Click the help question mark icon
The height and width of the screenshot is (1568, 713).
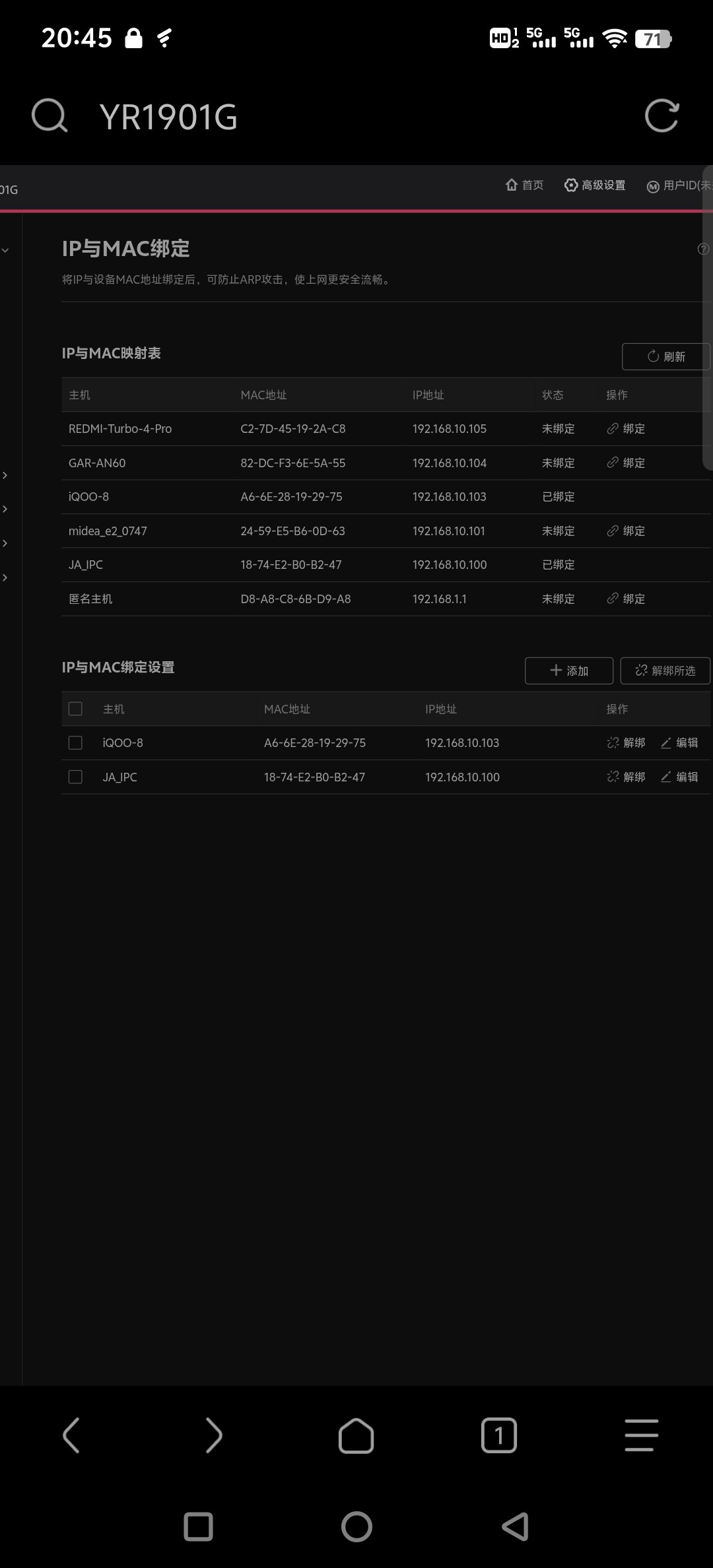(x=703, y=249)
